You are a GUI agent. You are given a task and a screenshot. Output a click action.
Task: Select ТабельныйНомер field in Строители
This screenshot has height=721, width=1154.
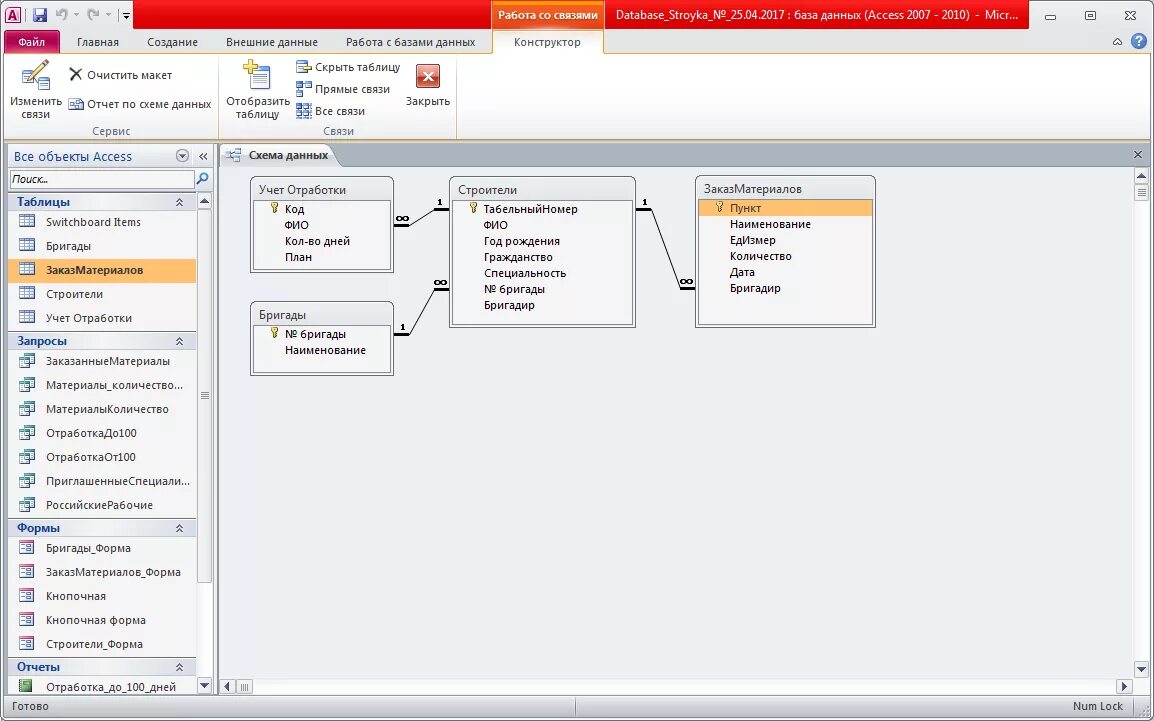[531, 209]
